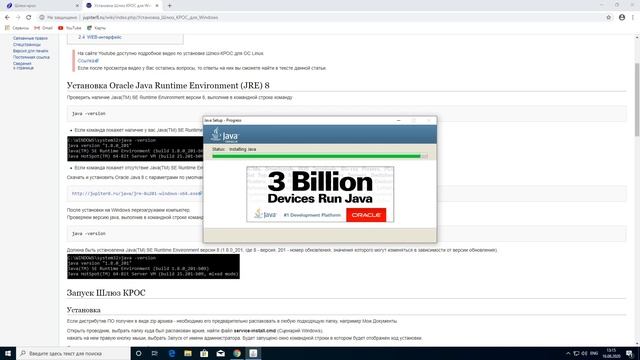
Task: Open the Action Center notifications
Action: pyautogui.click(x=630, y=353)
